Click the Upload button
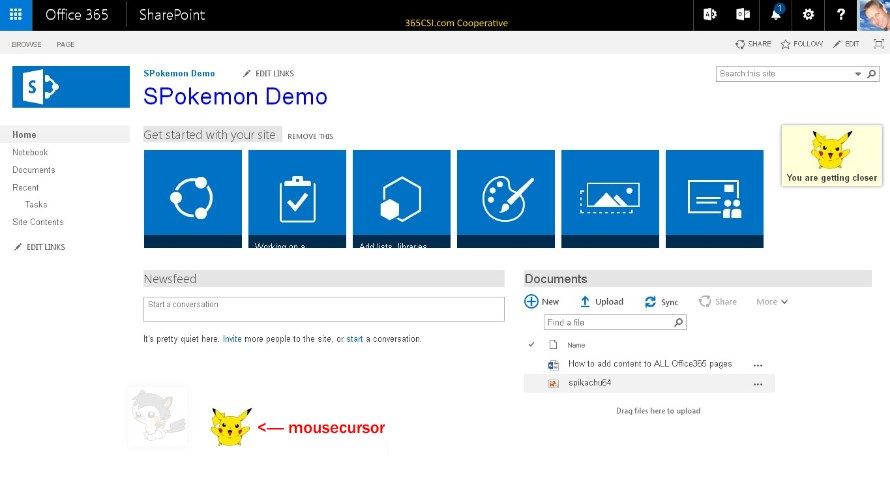890x493 pixels. pos(602,302)
